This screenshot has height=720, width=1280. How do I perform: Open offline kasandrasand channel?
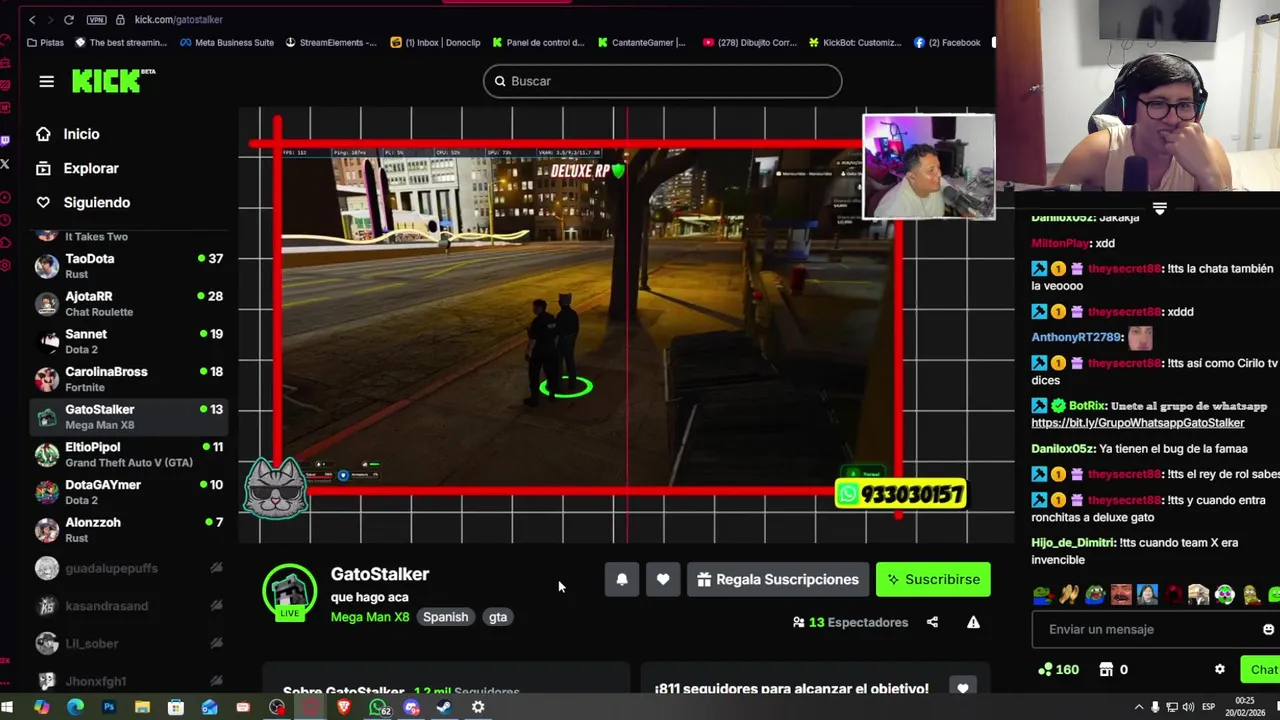tap(130, 606)
